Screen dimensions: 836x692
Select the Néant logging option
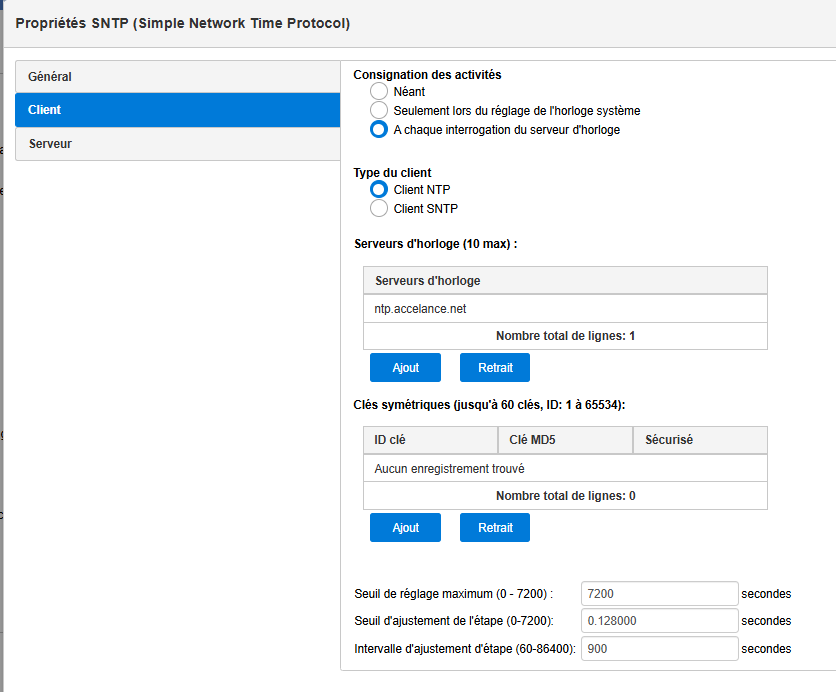tap(379, 91)
